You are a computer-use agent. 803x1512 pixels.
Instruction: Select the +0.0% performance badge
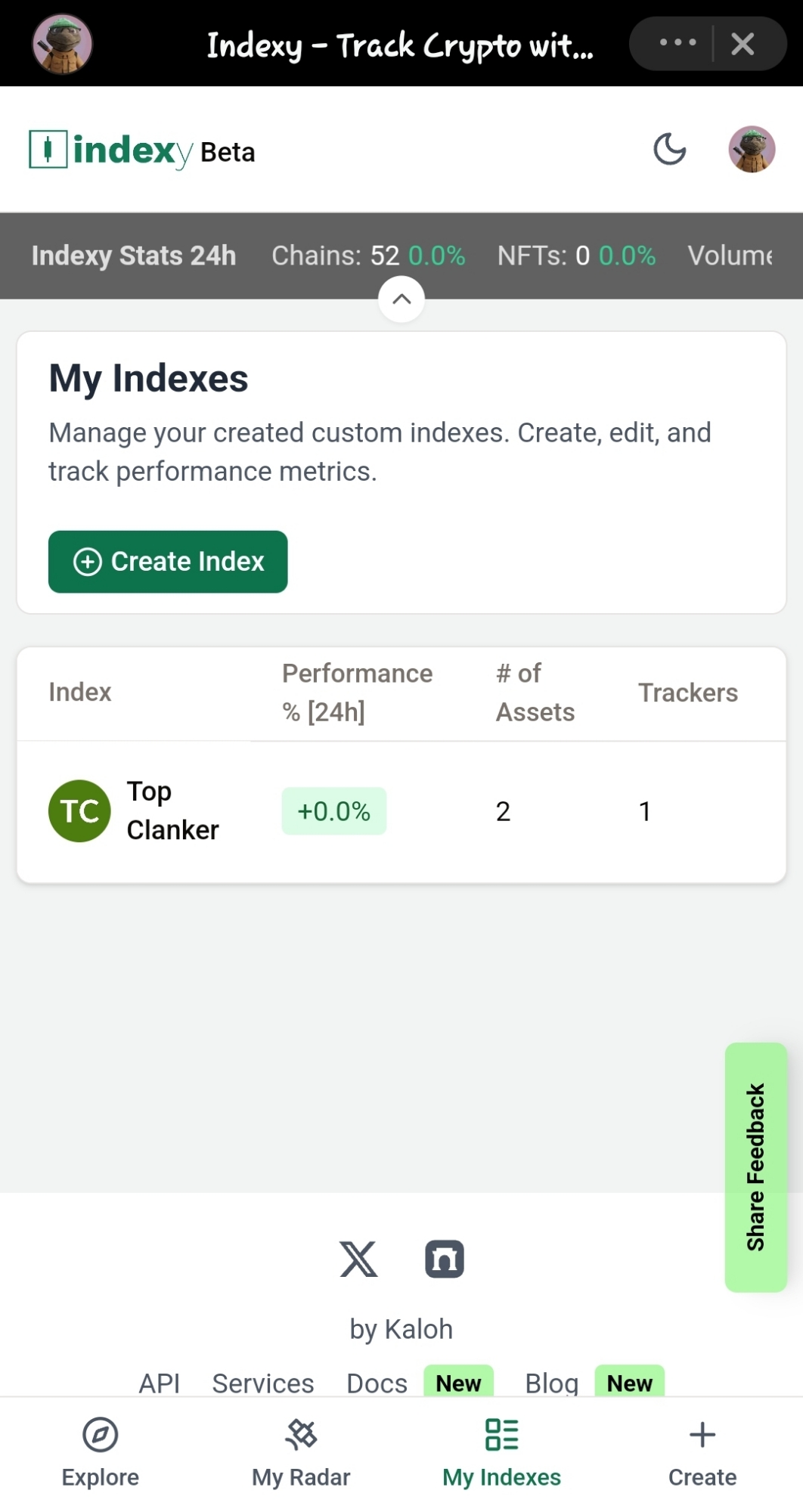[334, 811]
